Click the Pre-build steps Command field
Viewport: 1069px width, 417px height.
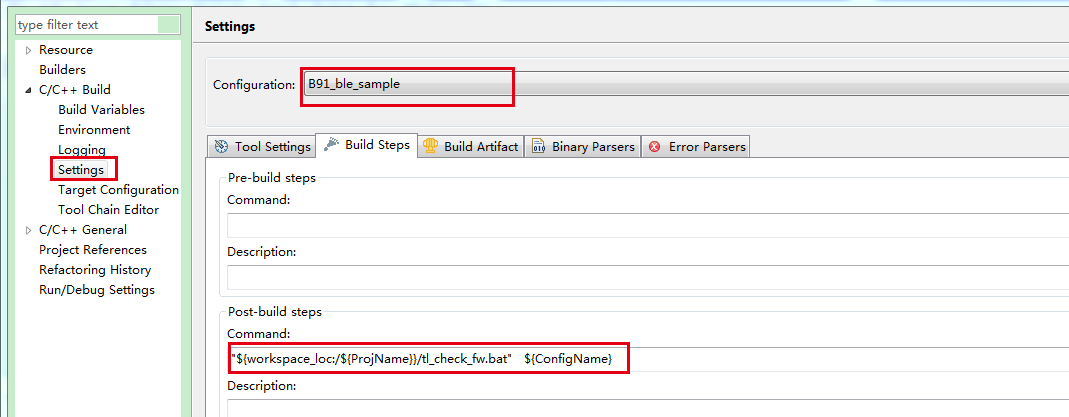click(647, 226)
